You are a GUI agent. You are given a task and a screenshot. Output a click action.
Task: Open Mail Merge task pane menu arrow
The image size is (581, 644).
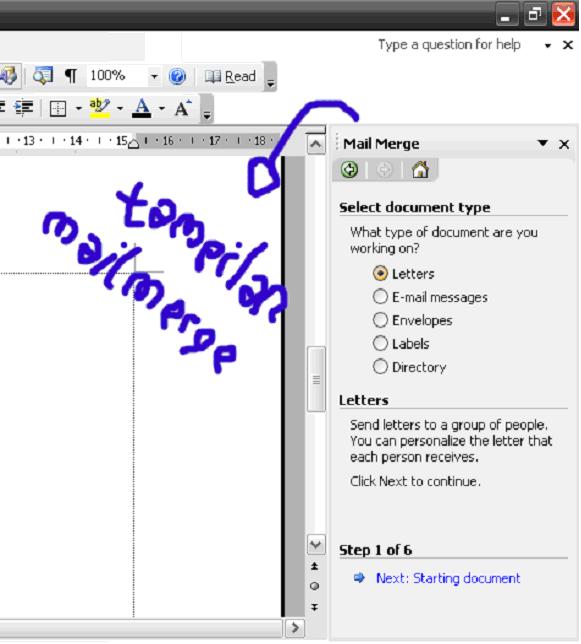click(x=543, y=143)
